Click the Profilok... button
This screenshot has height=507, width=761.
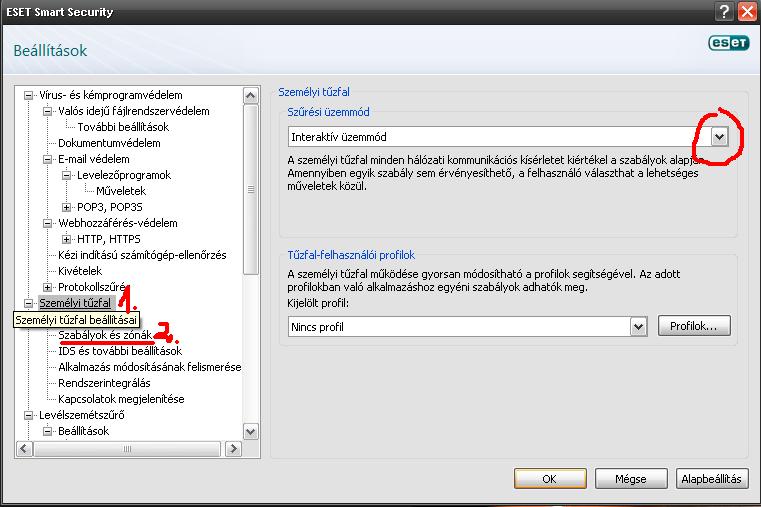694,327
